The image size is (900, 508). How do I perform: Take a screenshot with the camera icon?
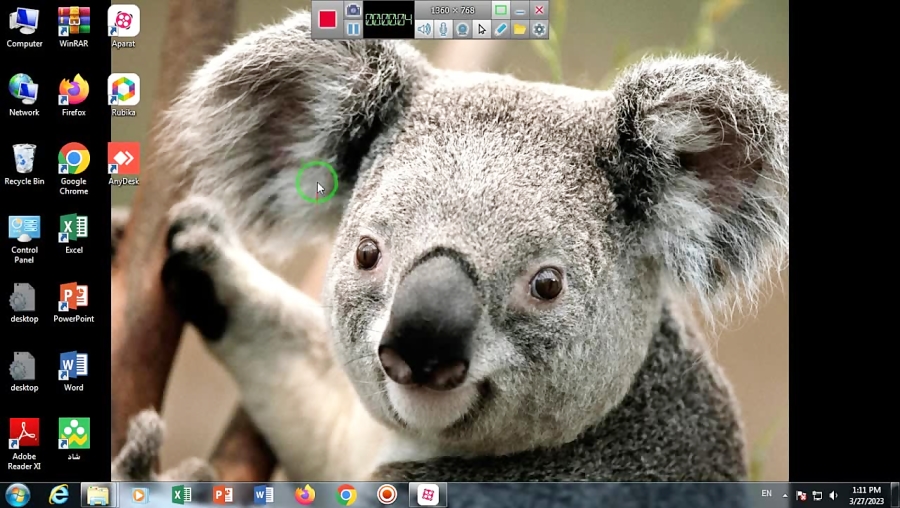353,10
